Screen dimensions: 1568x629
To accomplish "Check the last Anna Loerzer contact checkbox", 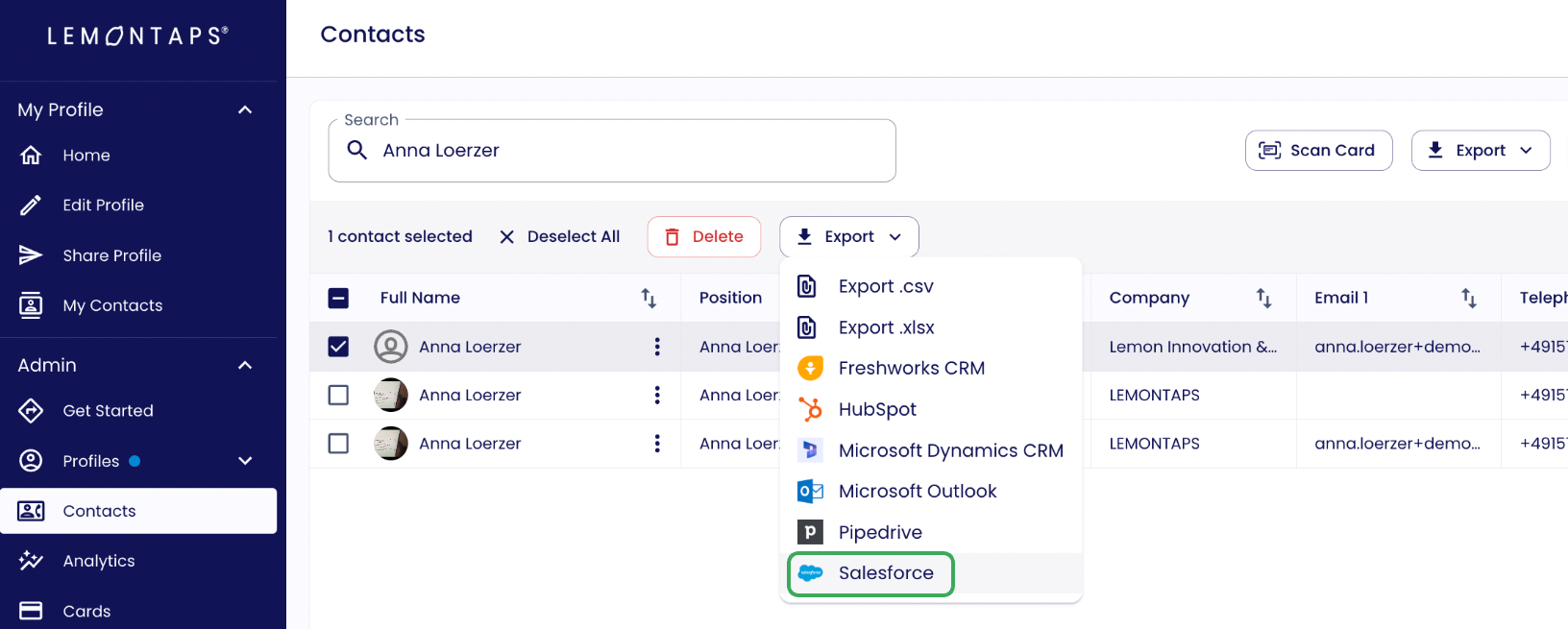I will pyautogui.click(x=338, y=443).
